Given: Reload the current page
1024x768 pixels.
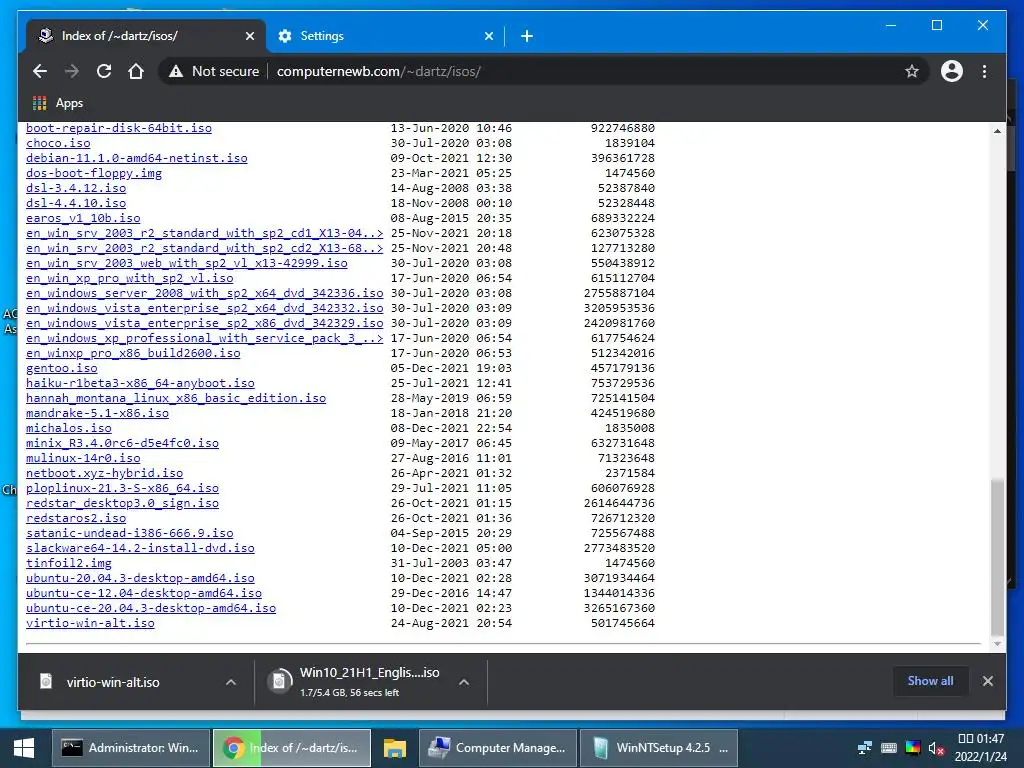Looking at the screenshot, I should [x=104, y=71].
